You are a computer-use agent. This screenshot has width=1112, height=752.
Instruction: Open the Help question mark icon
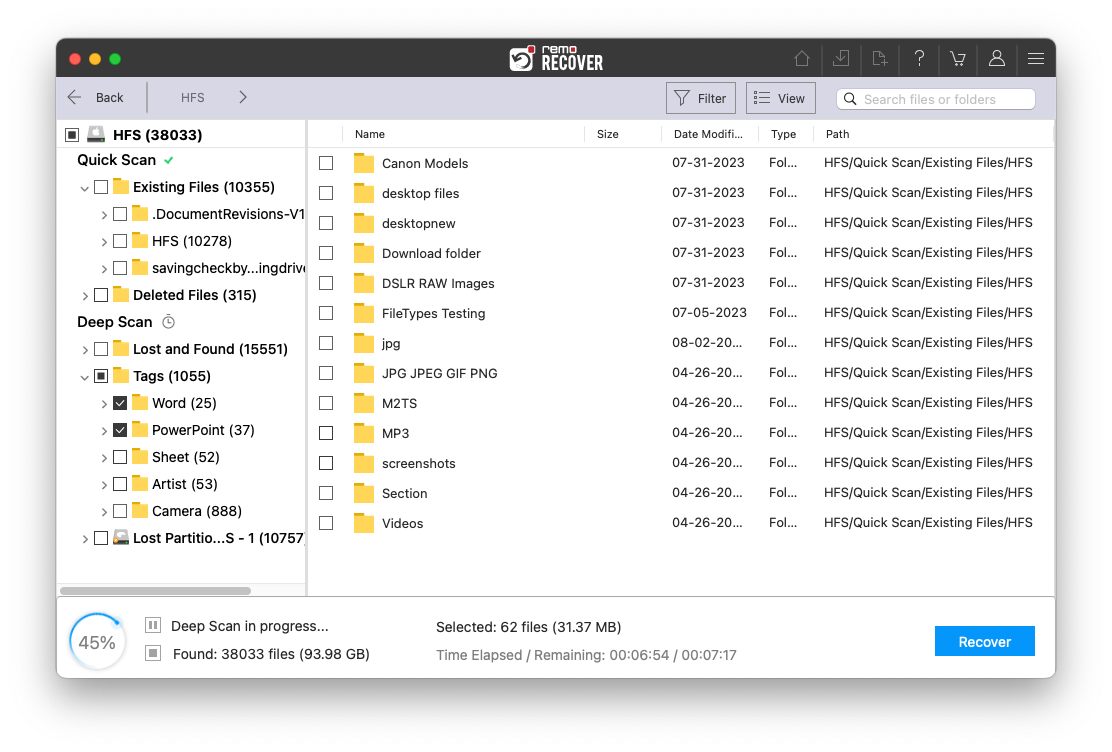(918, 59)
